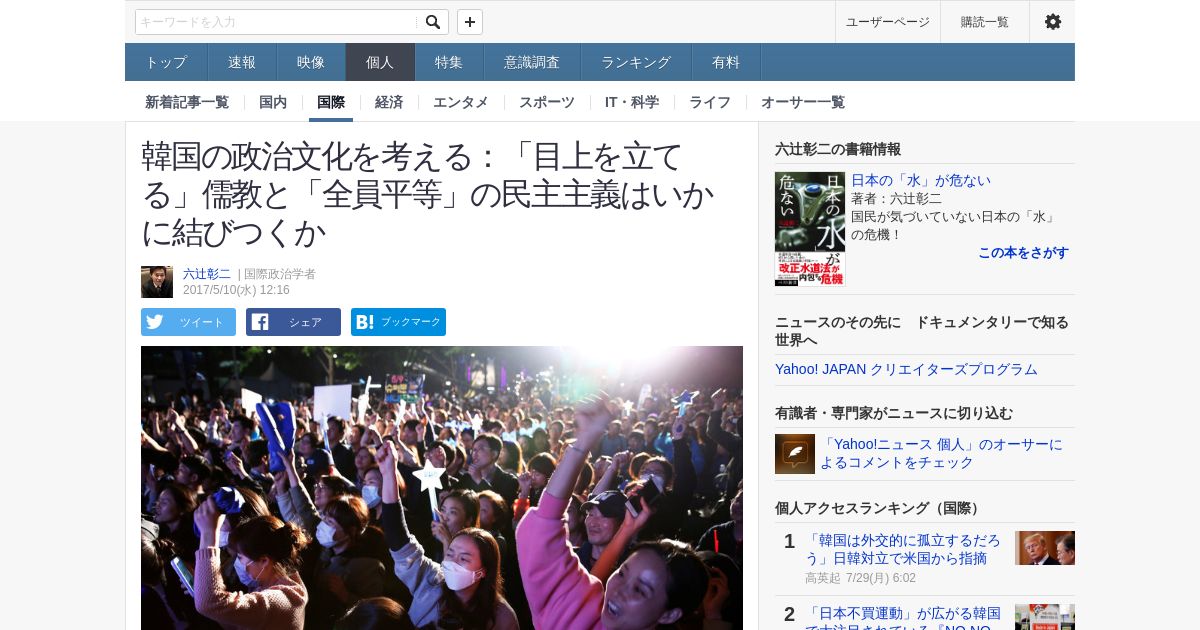1200x630 pixels.
Task: Open book title link 日本の「水」が危ない
Action: [x=921, y=181]
